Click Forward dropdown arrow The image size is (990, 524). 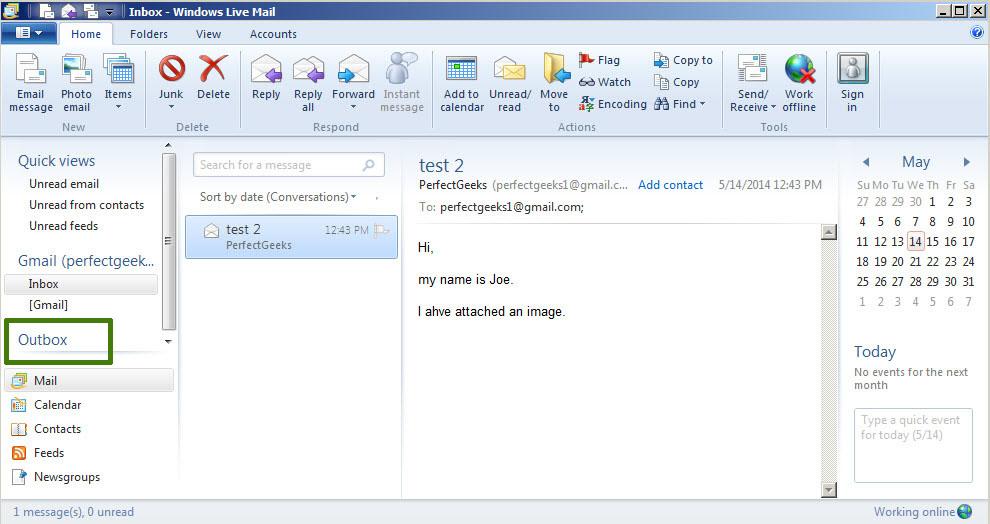click(x=354, y=107)
